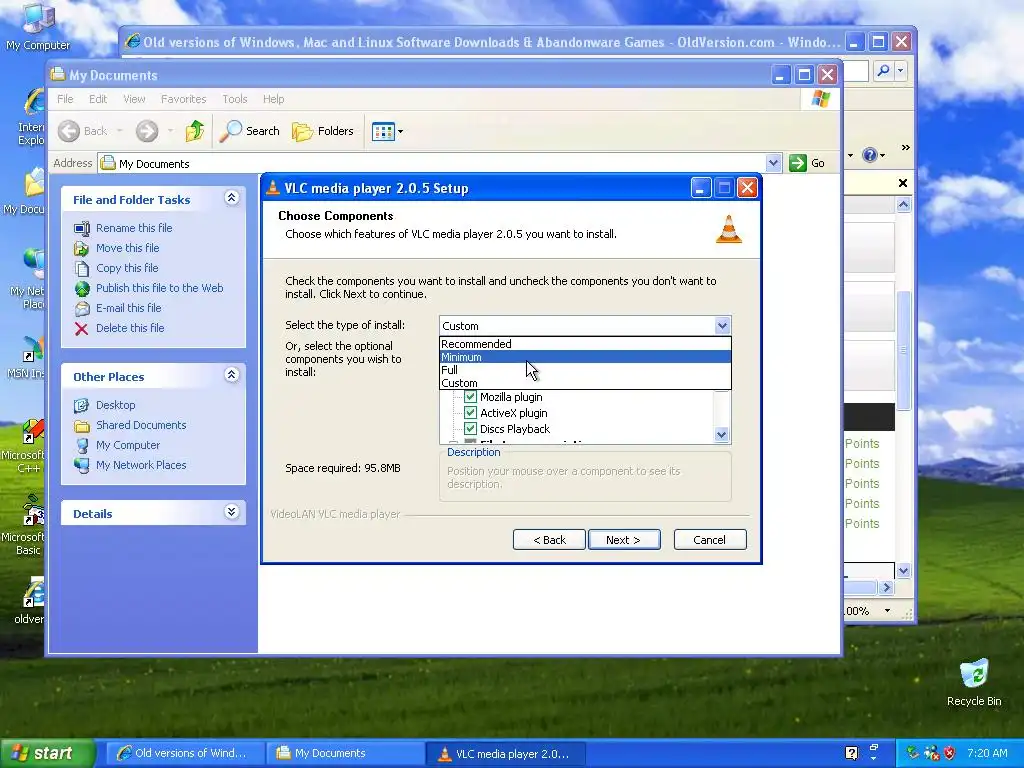Click Delete this file task
This screenshot has width=1024, height=768.
(130, 328)
